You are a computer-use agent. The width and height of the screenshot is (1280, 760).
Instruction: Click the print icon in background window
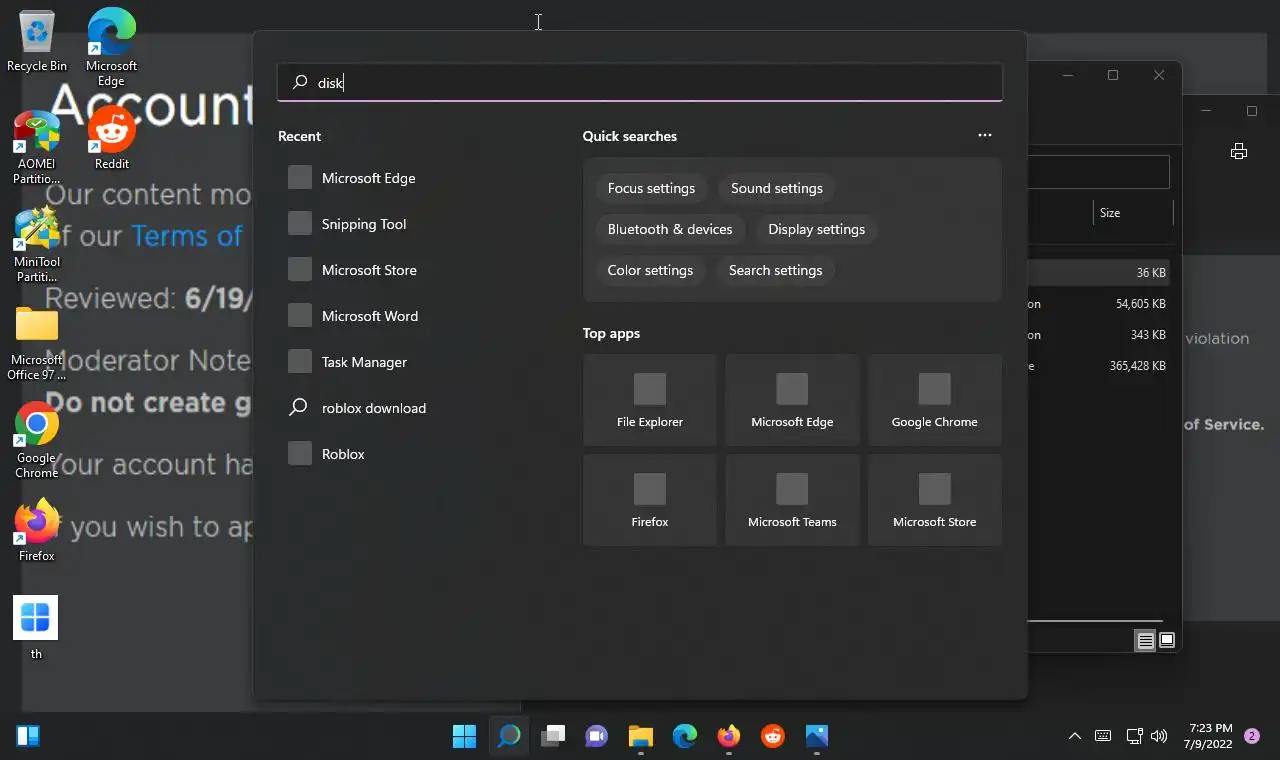pos(1239,152)
